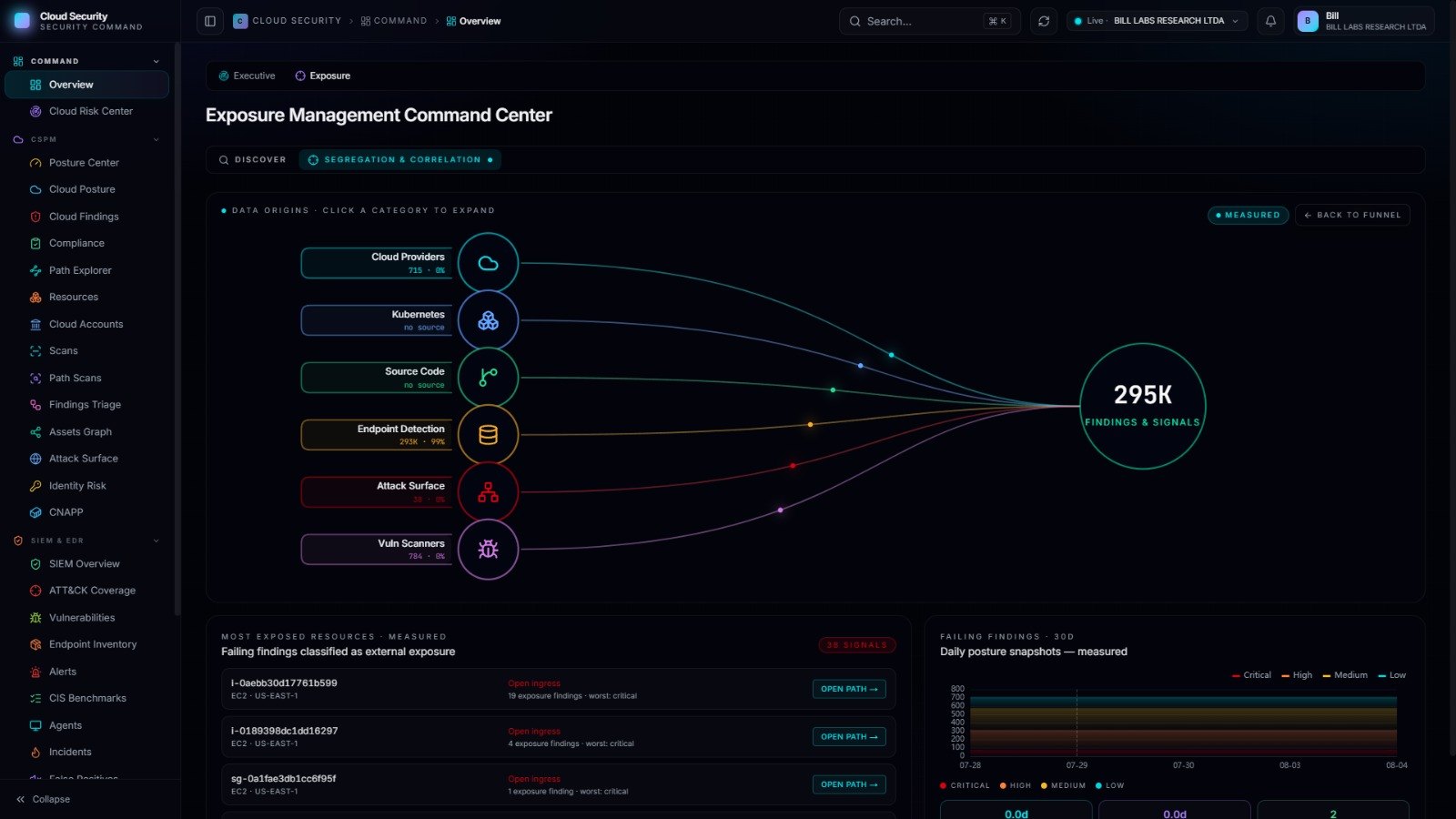The image size is (1456, 819).
Task: Click the Attack Surface network circle icon
Action: pyautogui.click(x=489, y=492)
